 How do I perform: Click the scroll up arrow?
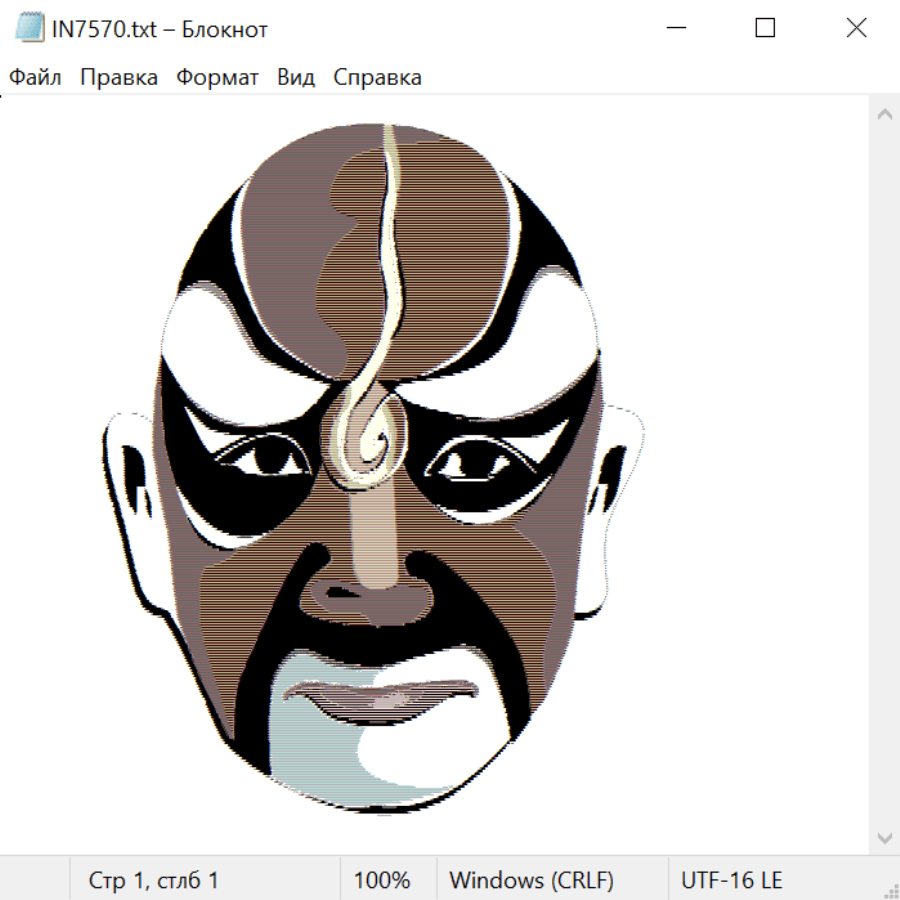[x=884, y=115]
